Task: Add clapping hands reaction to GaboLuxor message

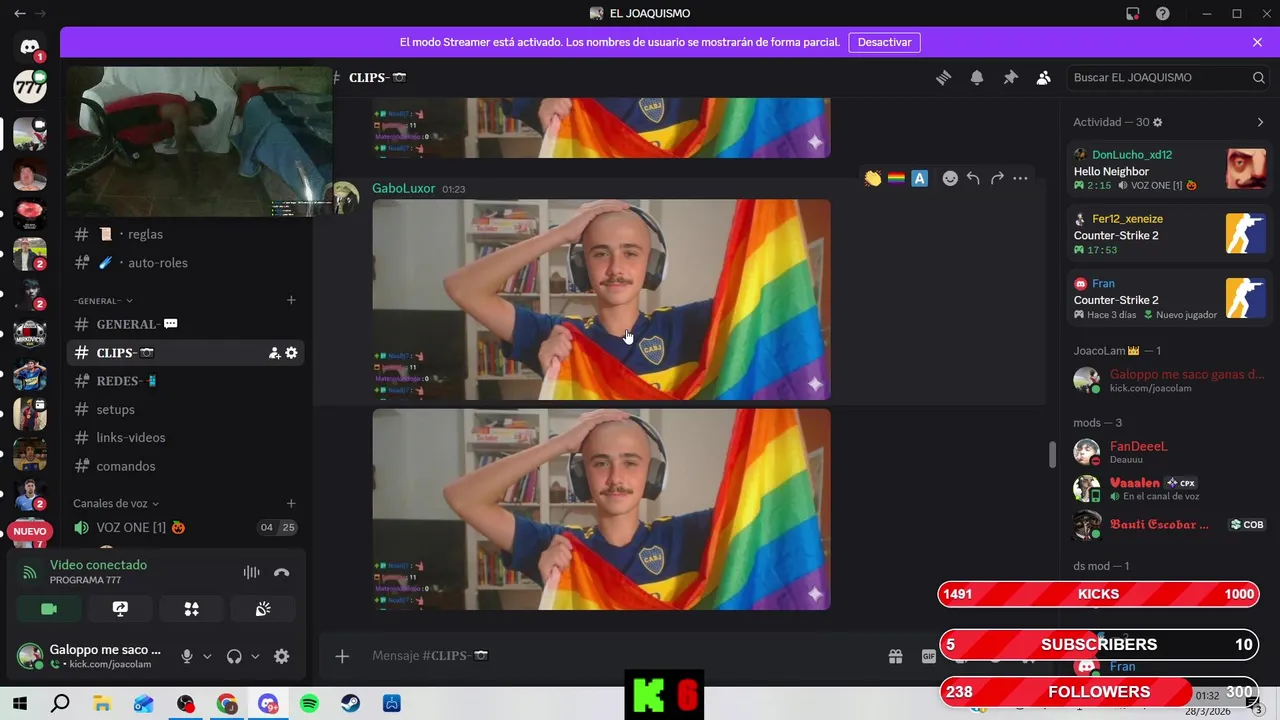Action: (x=873, y=179)
